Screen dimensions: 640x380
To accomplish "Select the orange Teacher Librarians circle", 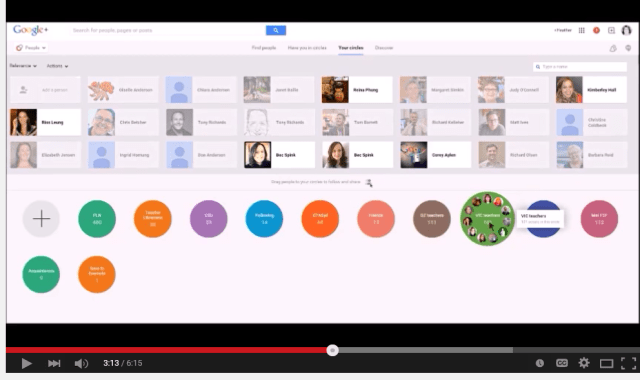I will tap(153, 219).
